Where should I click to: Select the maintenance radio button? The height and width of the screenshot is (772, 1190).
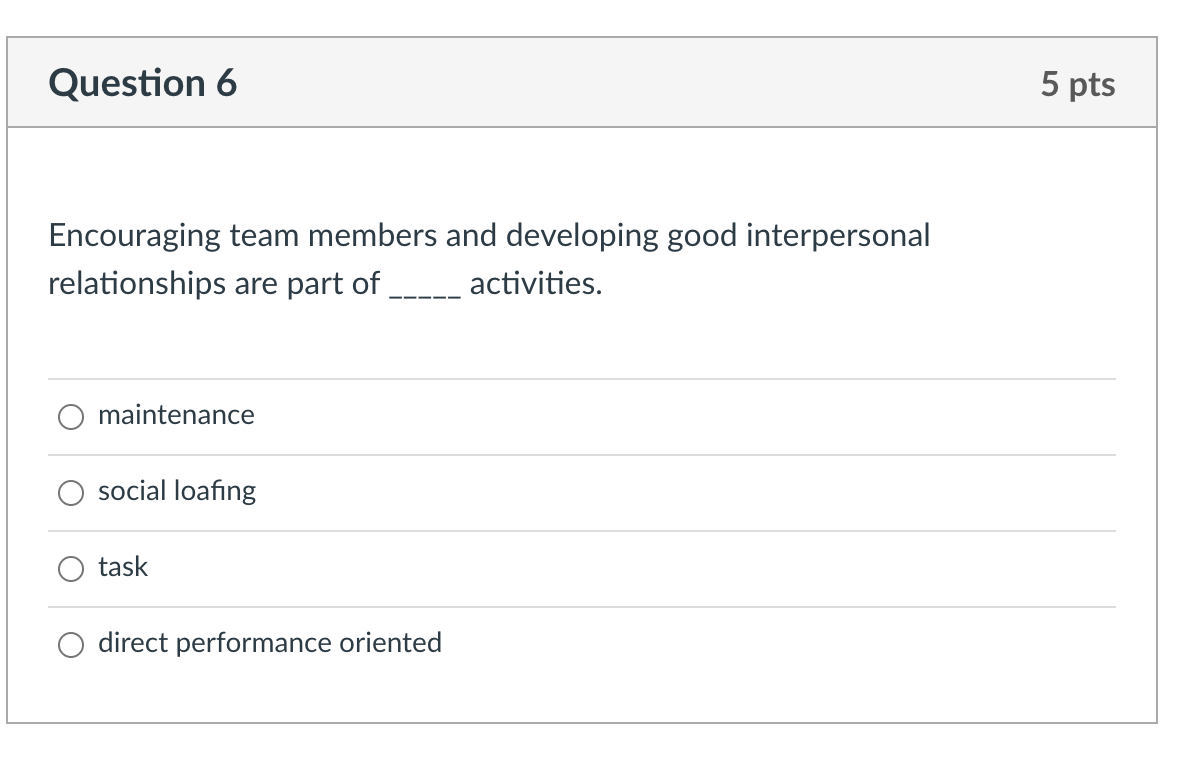(70, 416)
